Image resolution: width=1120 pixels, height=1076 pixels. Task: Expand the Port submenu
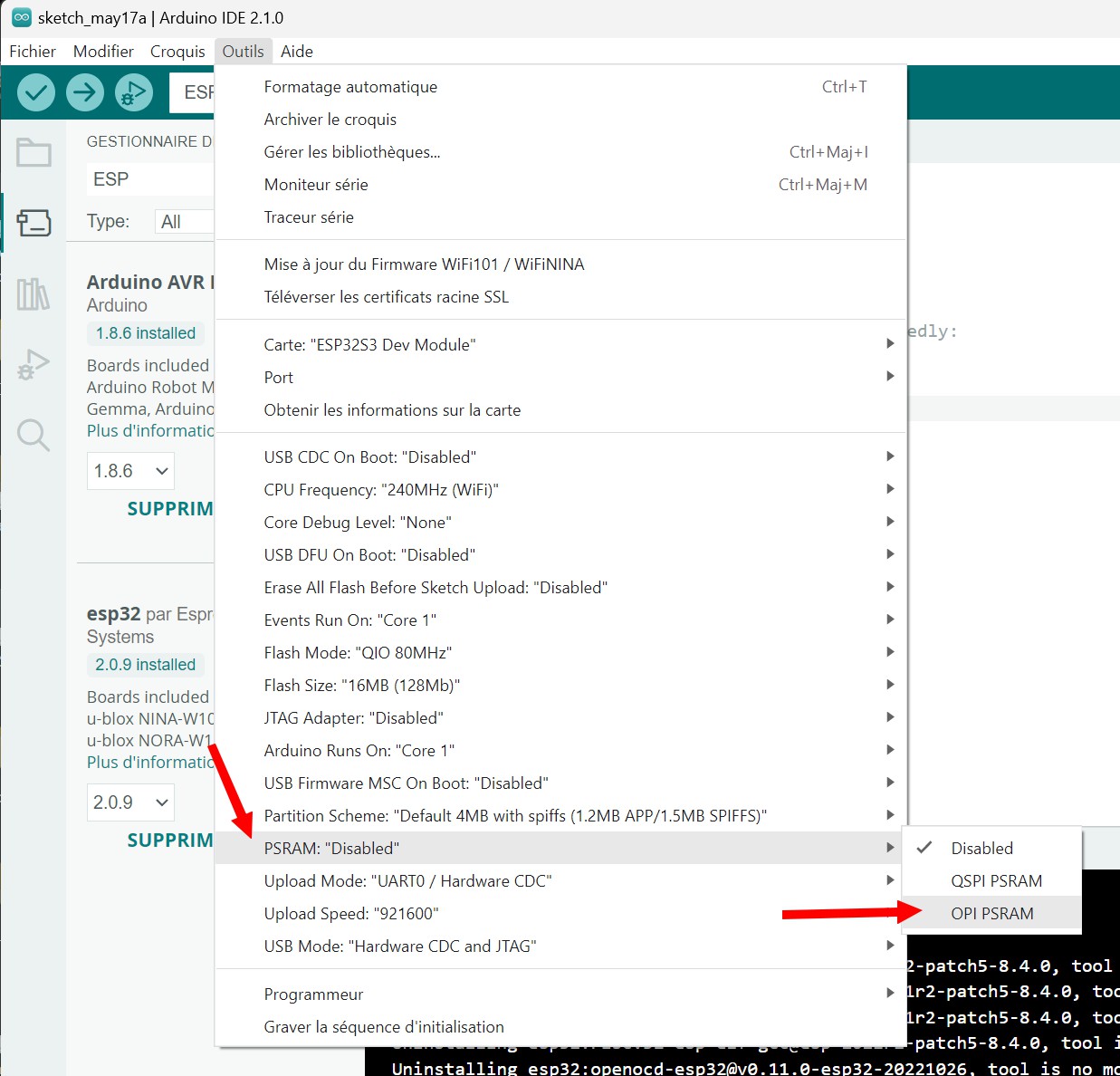pos(560,378)
